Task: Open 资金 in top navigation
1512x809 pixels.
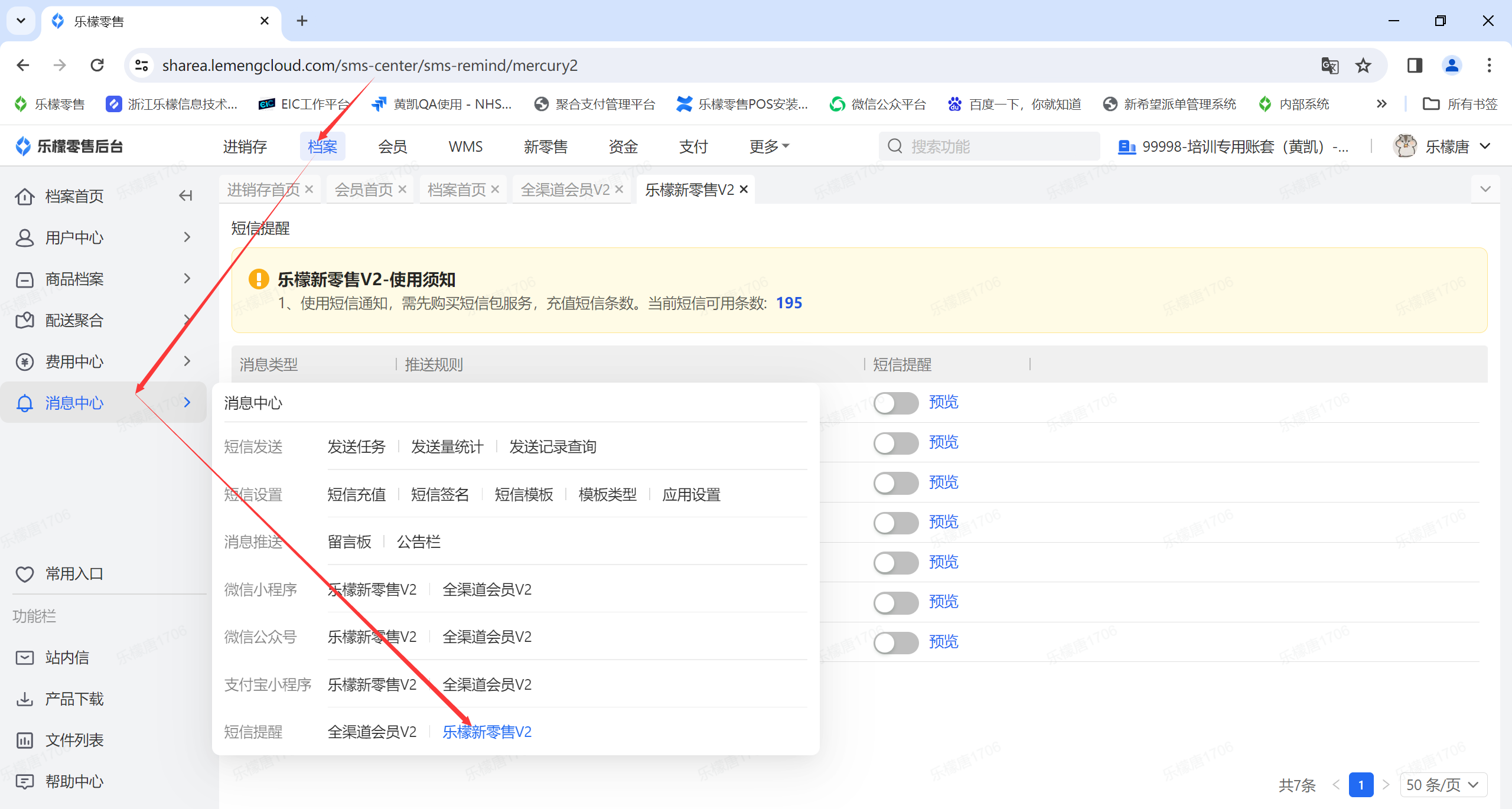Action: pyautogui.click(x=623, y=146)
